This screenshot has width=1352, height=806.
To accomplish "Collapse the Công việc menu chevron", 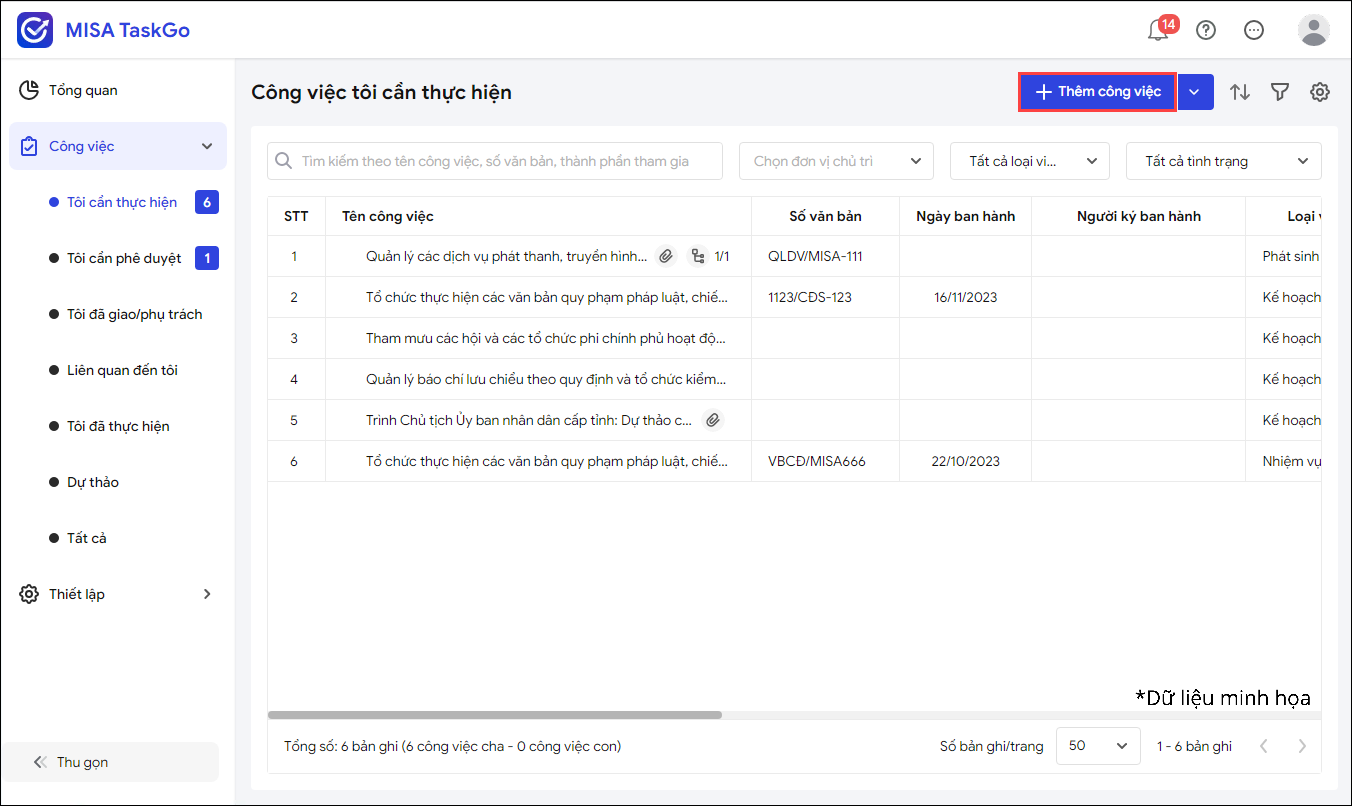I will tap(207, 146).
